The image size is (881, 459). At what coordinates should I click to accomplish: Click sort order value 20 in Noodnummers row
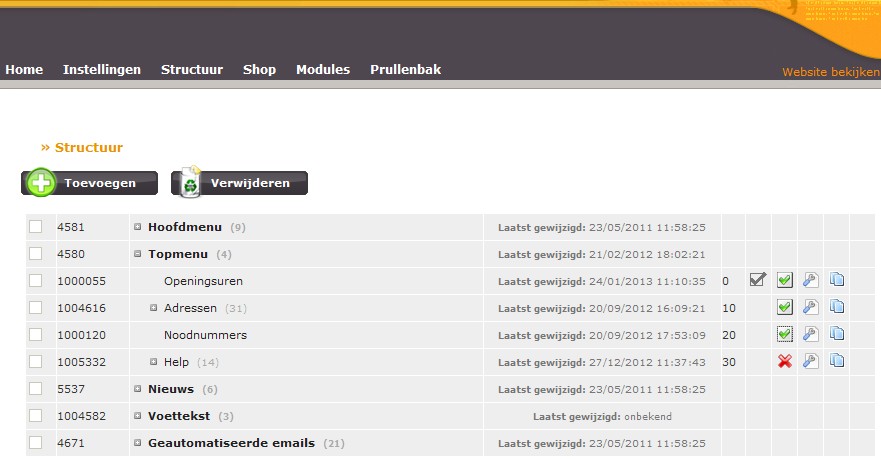[729, 335]
